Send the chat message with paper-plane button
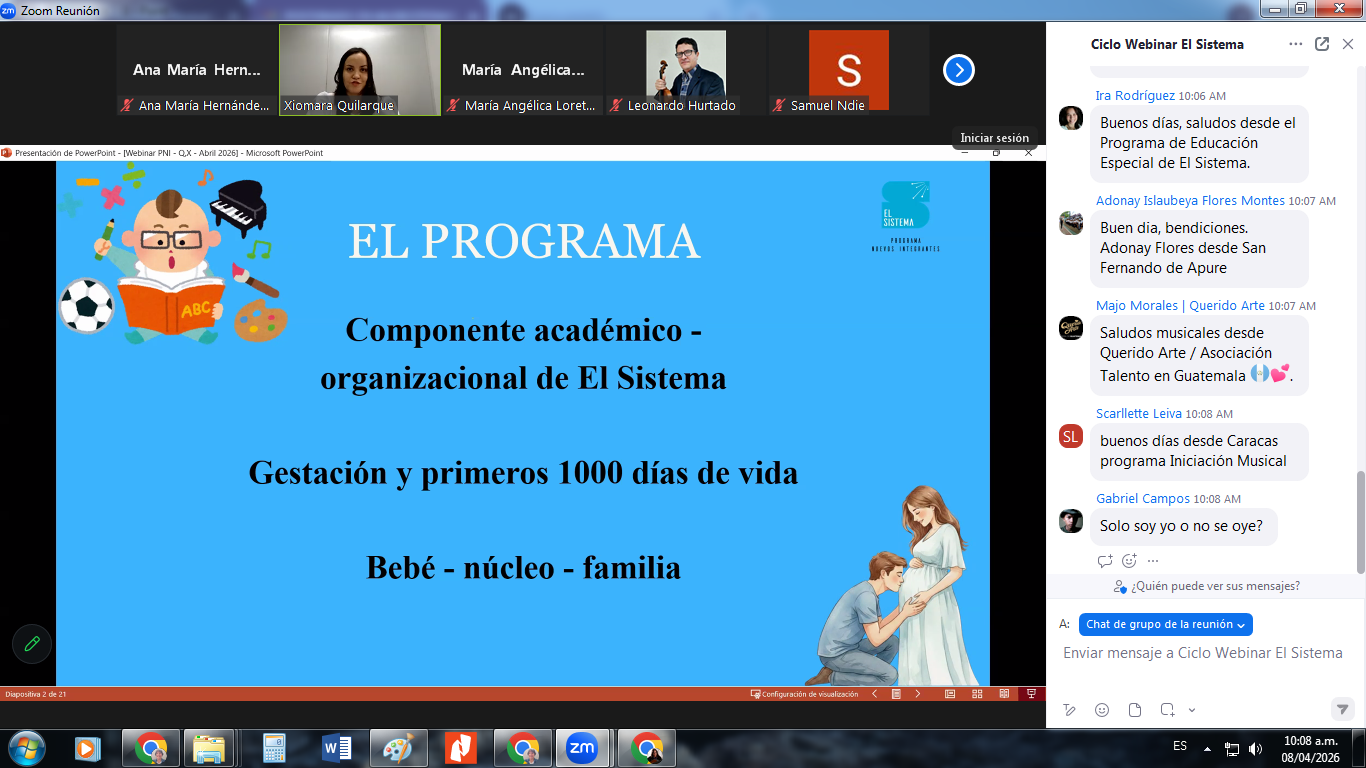The height and width of the screenshot is (768, 1366). tap(1343, 709)
